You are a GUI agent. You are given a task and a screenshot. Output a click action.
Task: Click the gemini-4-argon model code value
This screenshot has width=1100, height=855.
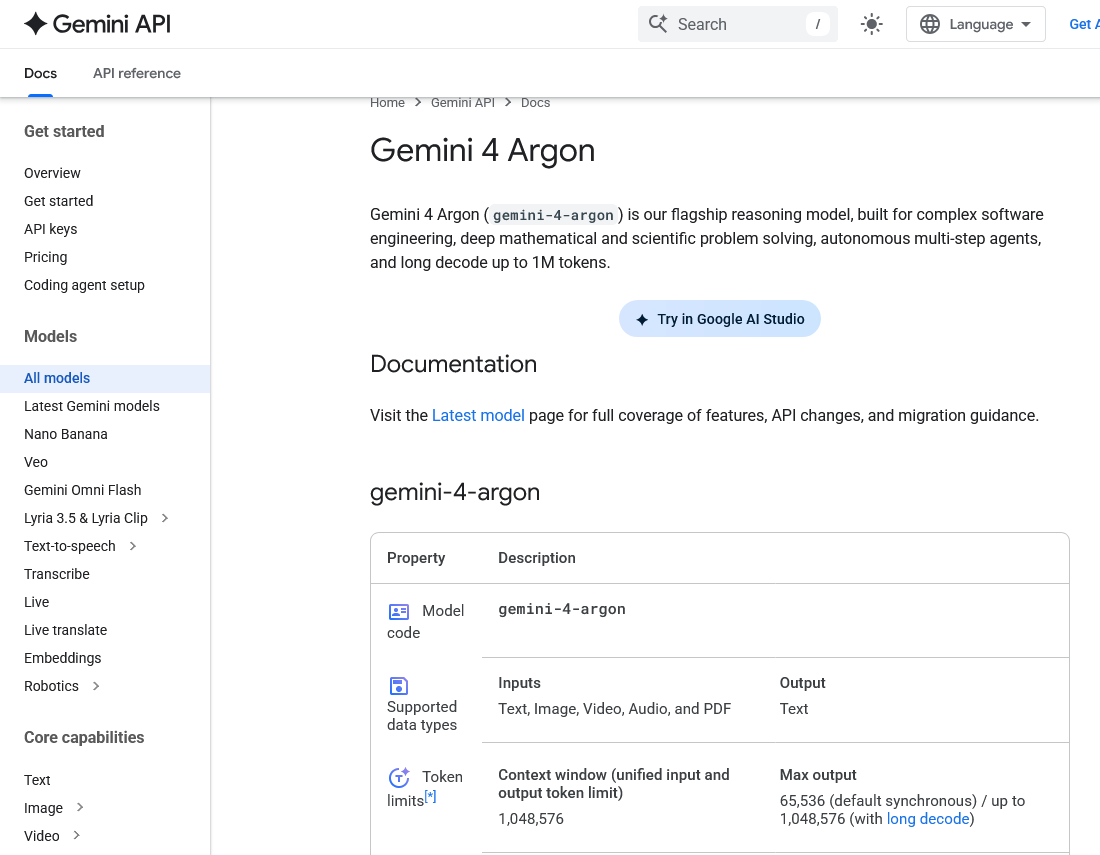pos(561,610)
